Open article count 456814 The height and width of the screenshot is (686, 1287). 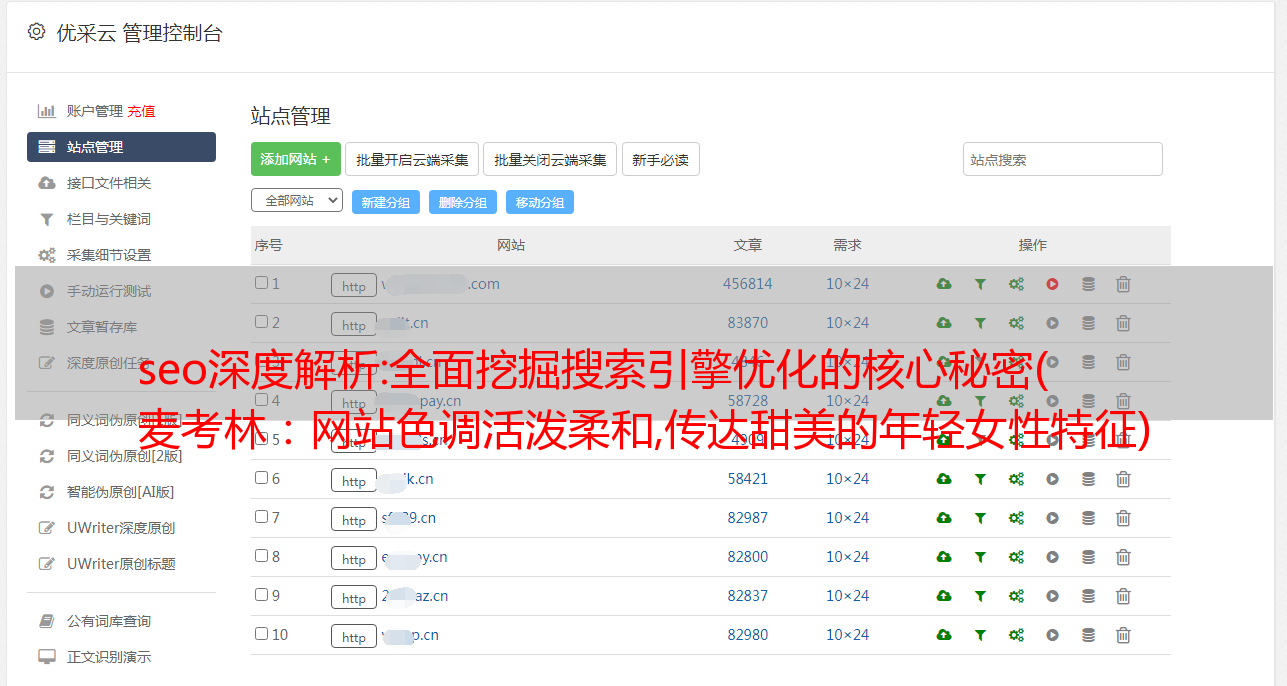748,284
